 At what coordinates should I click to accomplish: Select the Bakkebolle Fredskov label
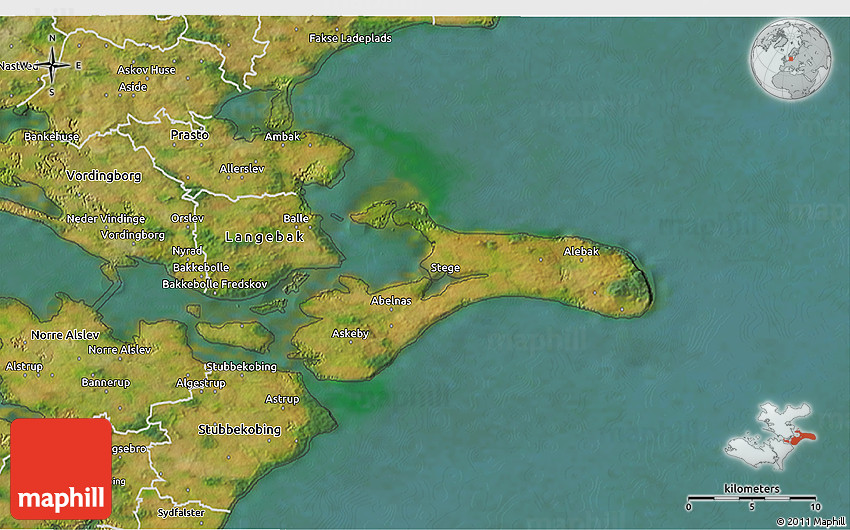pyautogui.click(x=216, y=285)
